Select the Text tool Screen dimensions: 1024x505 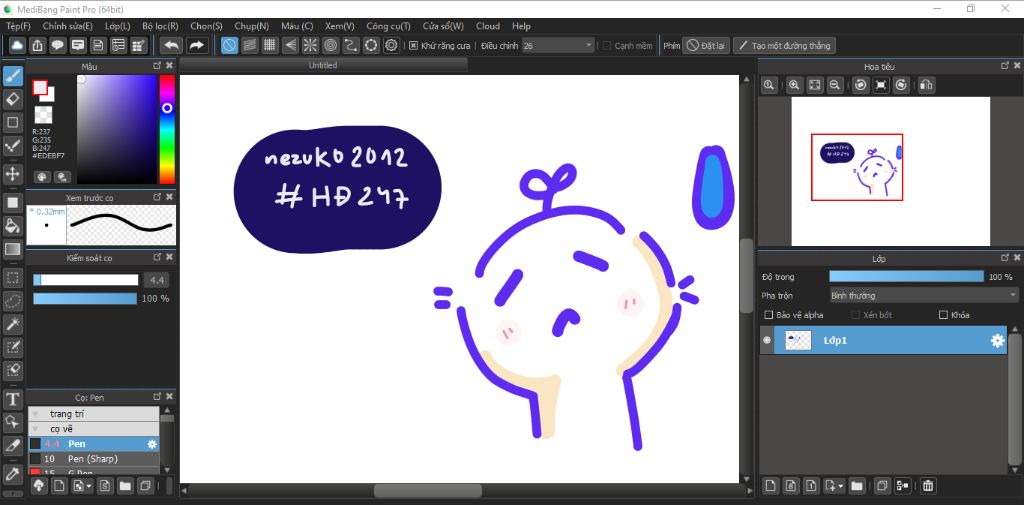(x=12, y=399)
